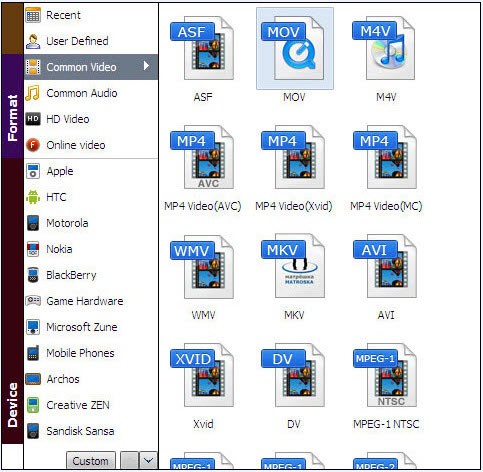Screen dimensions: 483x472
Task: Open the Online video category
Action: [91, 145]
